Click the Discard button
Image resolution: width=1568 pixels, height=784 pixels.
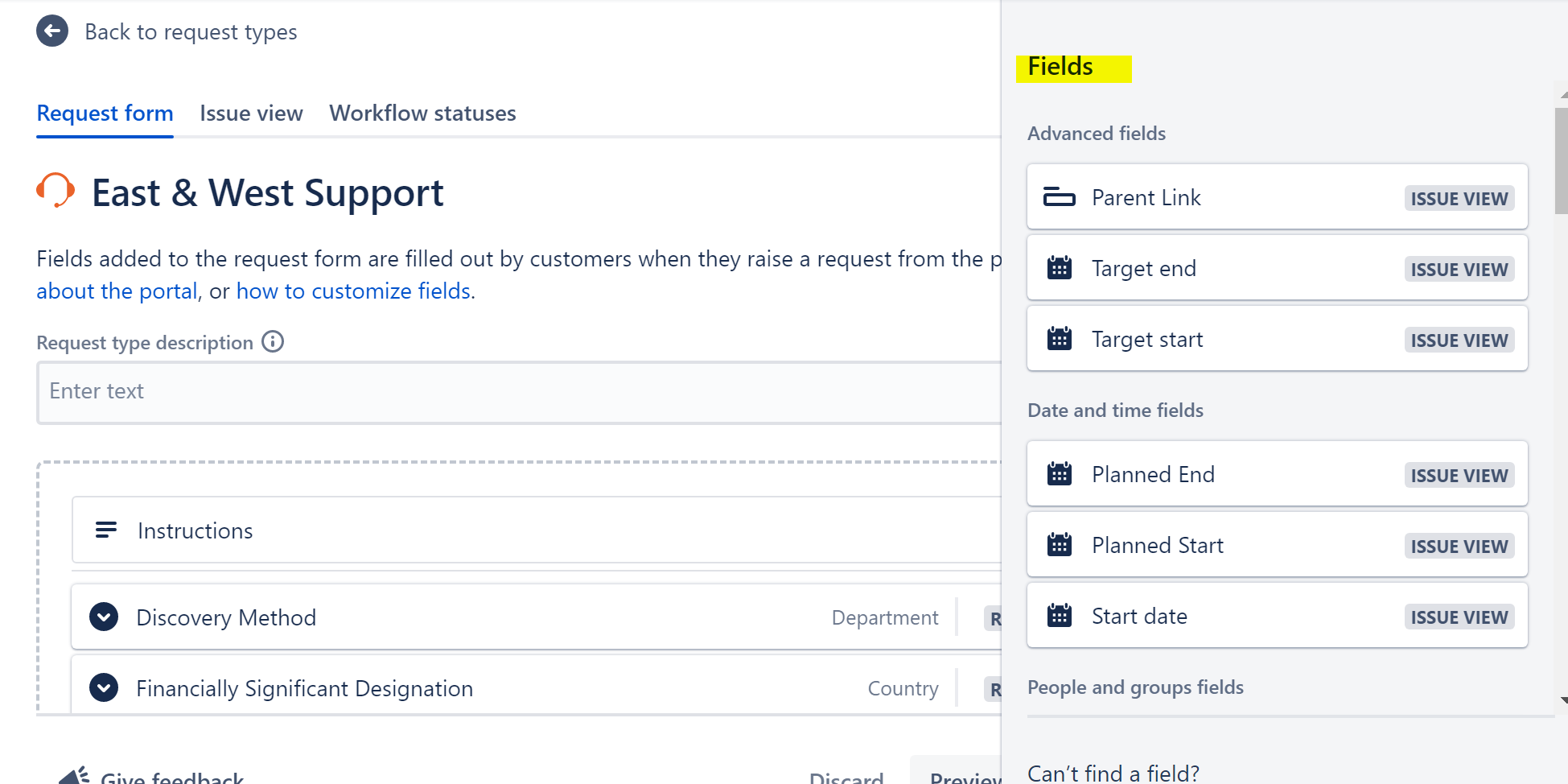point(846,776)
